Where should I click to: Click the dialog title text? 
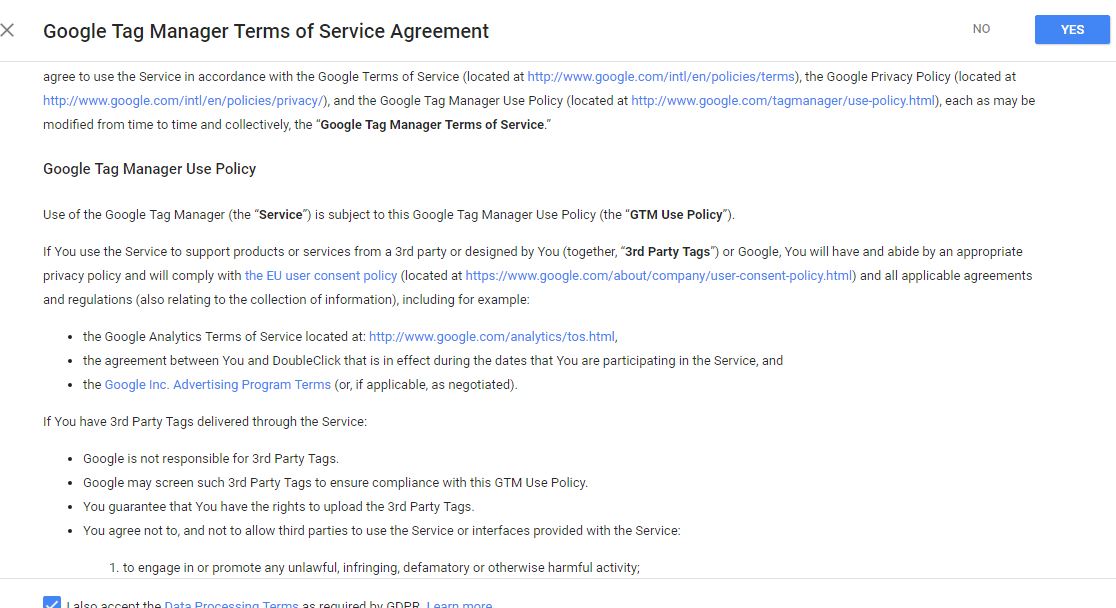[x=266, y=31]
